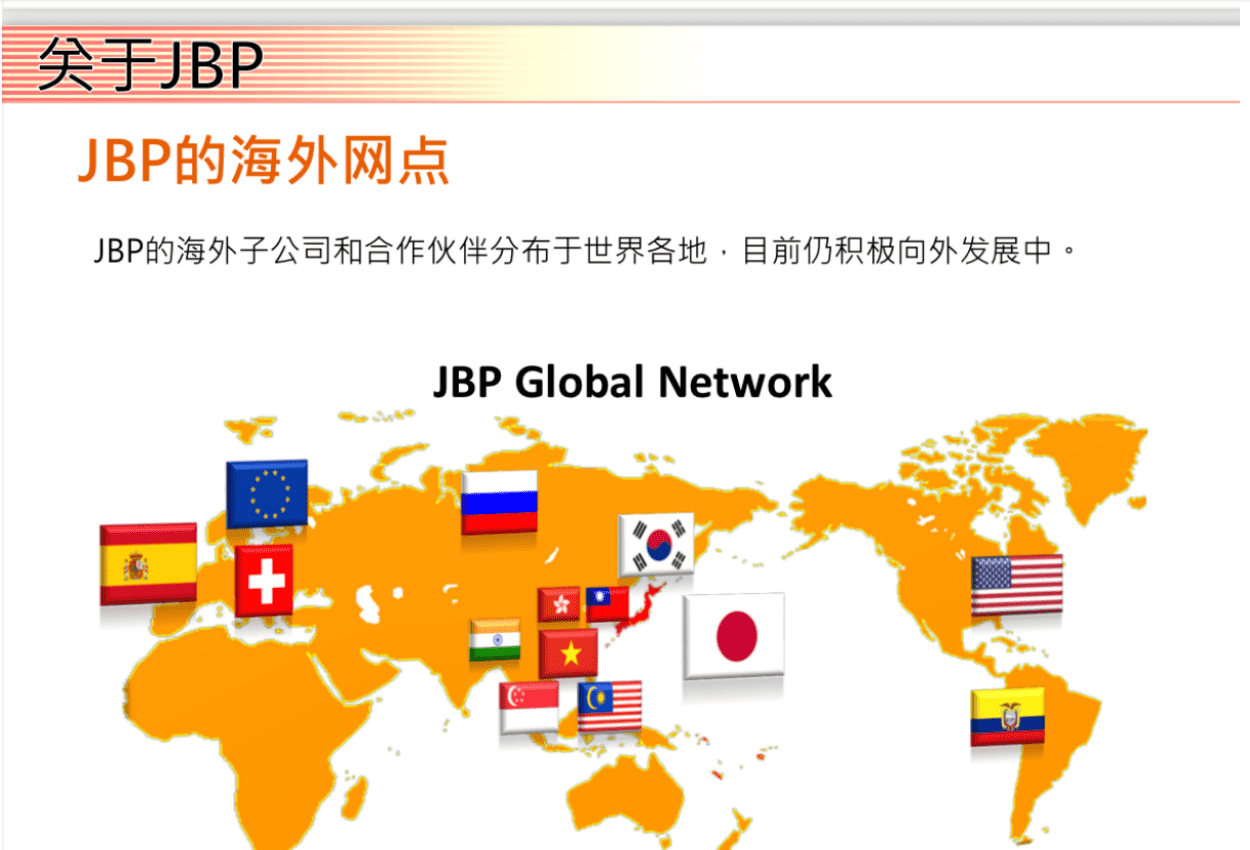
Task: Click the Spain flag icon
Action: tap(148, 564)
